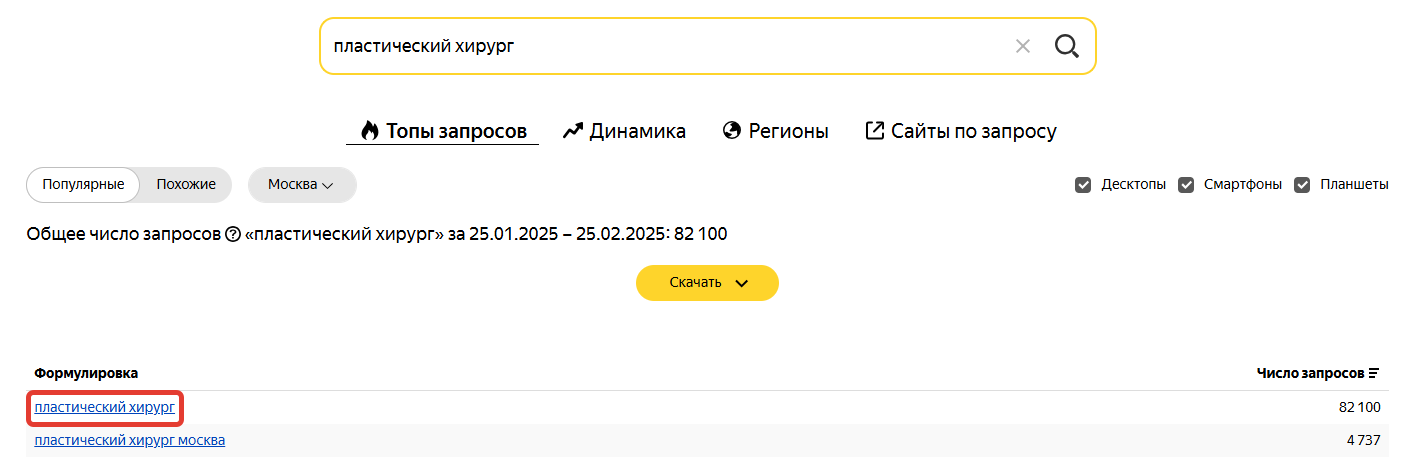Click the external link icon of Сайты по запросу
Screen dimensions: 1419x462
tap(874, 131)
